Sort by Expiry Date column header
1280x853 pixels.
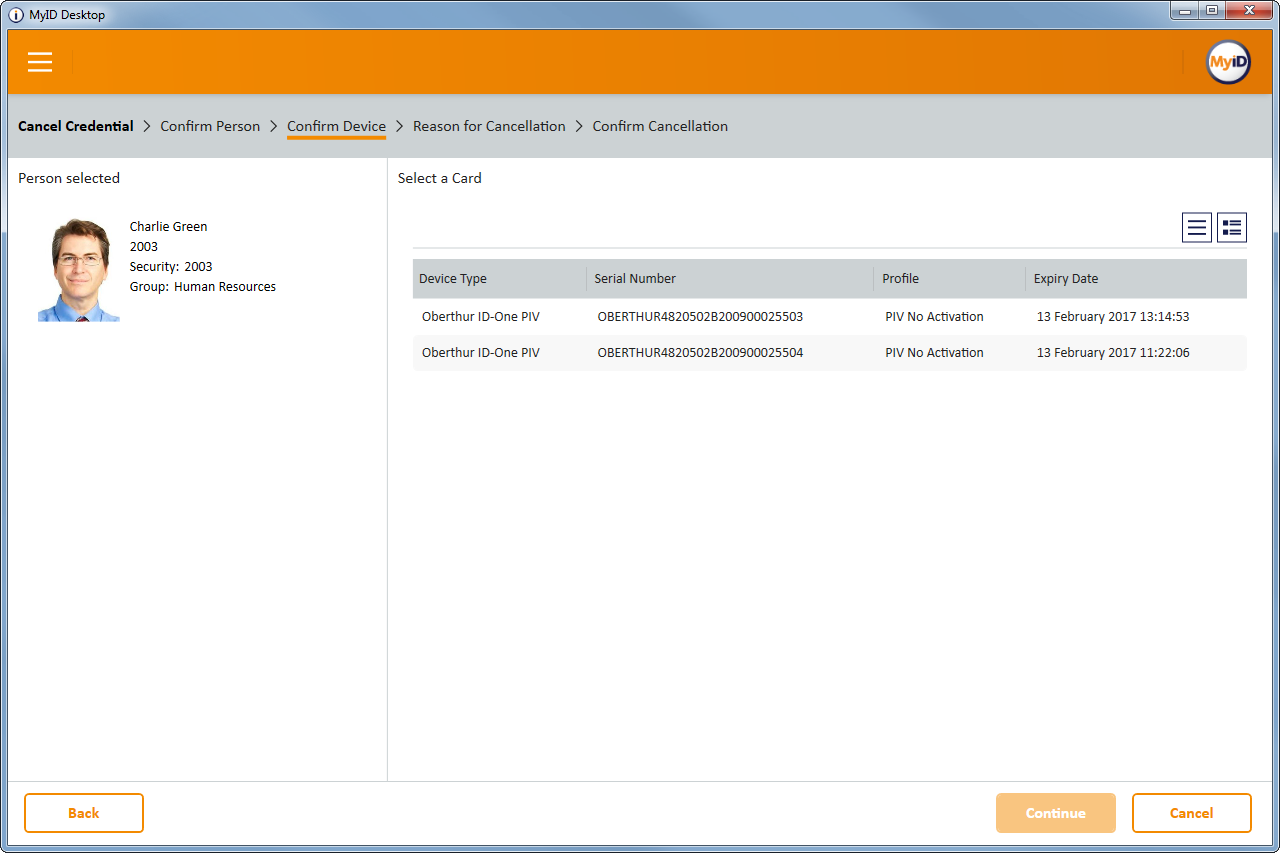pyautogui.click(x=1066, y=279)
